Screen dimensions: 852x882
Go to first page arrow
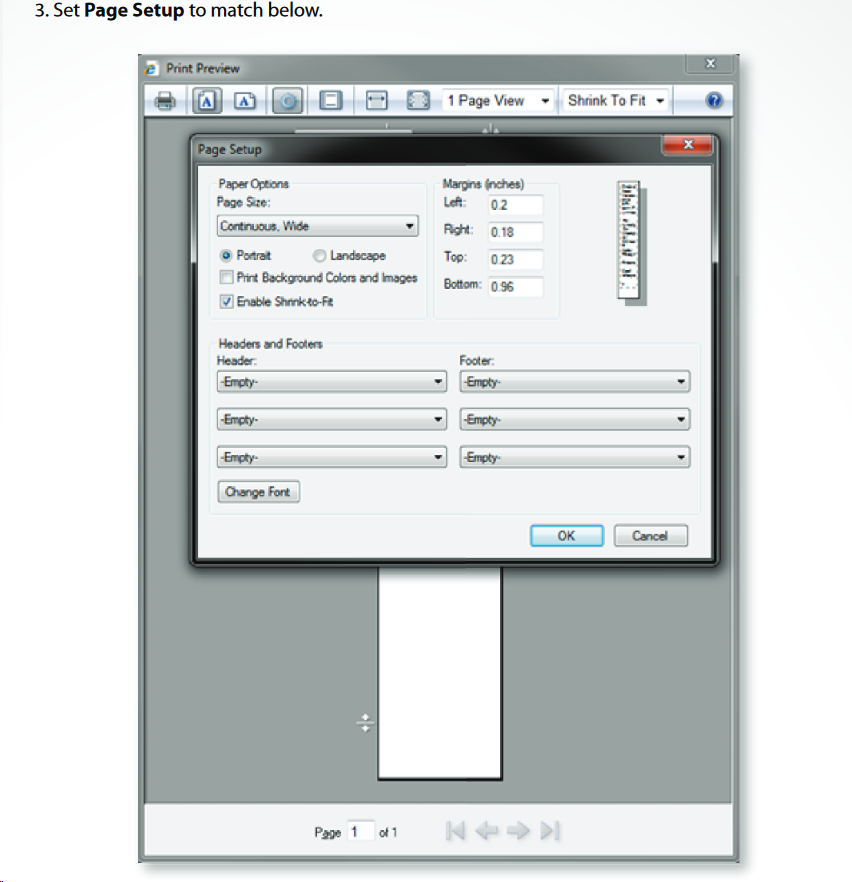pyautogui.click(x=455, y=831)
